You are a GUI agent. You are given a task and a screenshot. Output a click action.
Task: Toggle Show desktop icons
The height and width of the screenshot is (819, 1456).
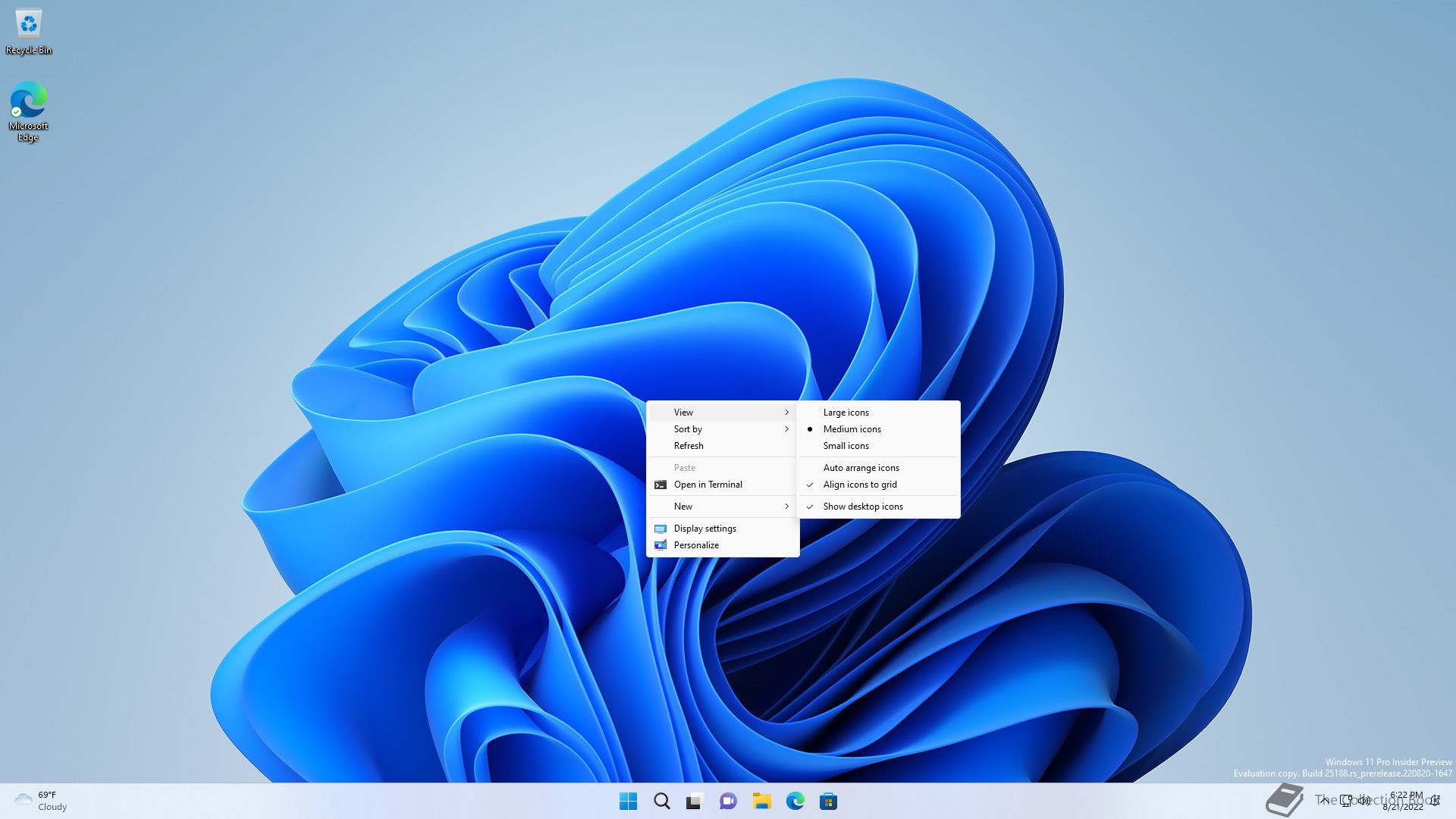(878, 507)
